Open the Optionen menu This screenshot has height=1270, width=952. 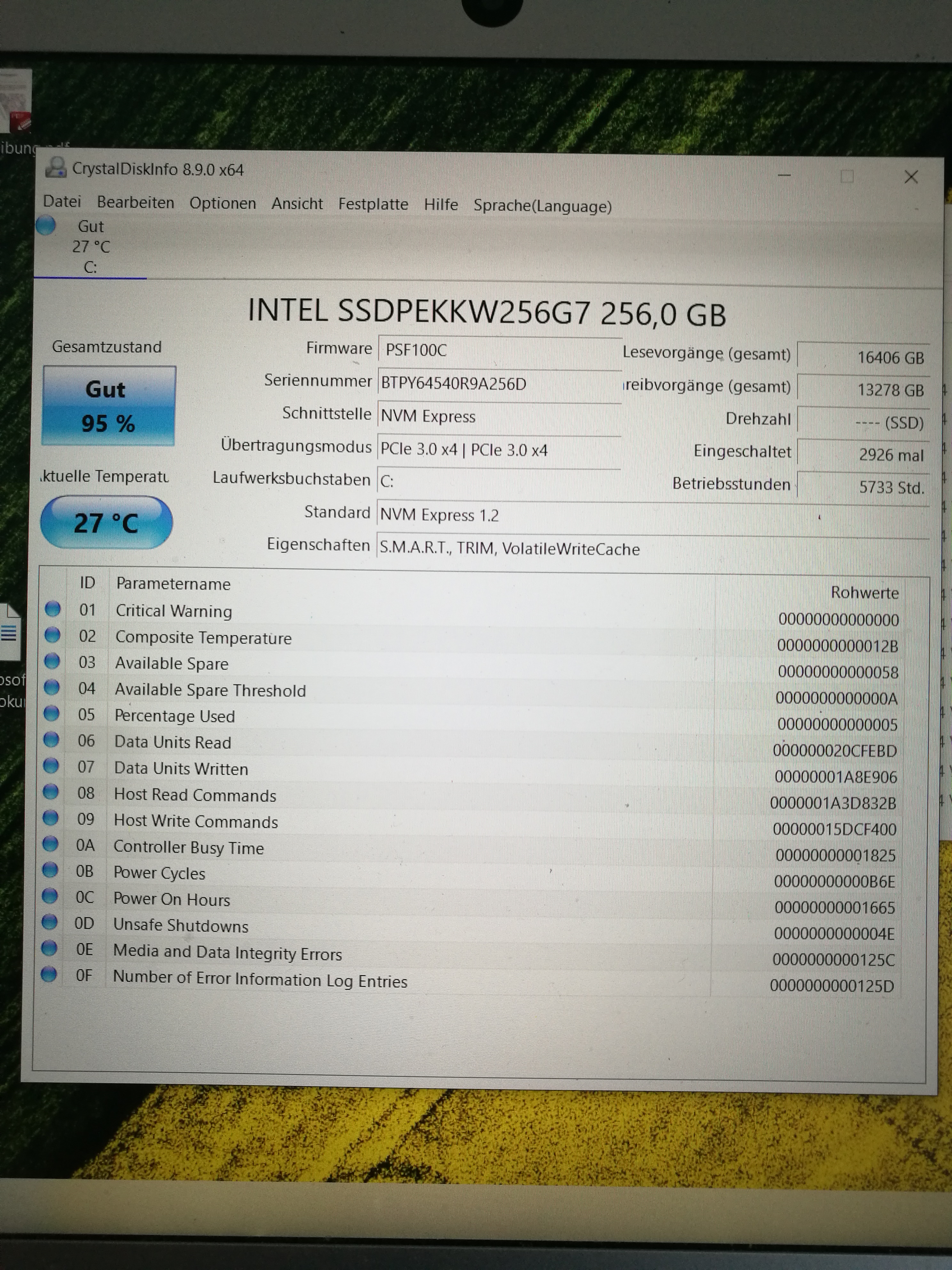point(223,203)
